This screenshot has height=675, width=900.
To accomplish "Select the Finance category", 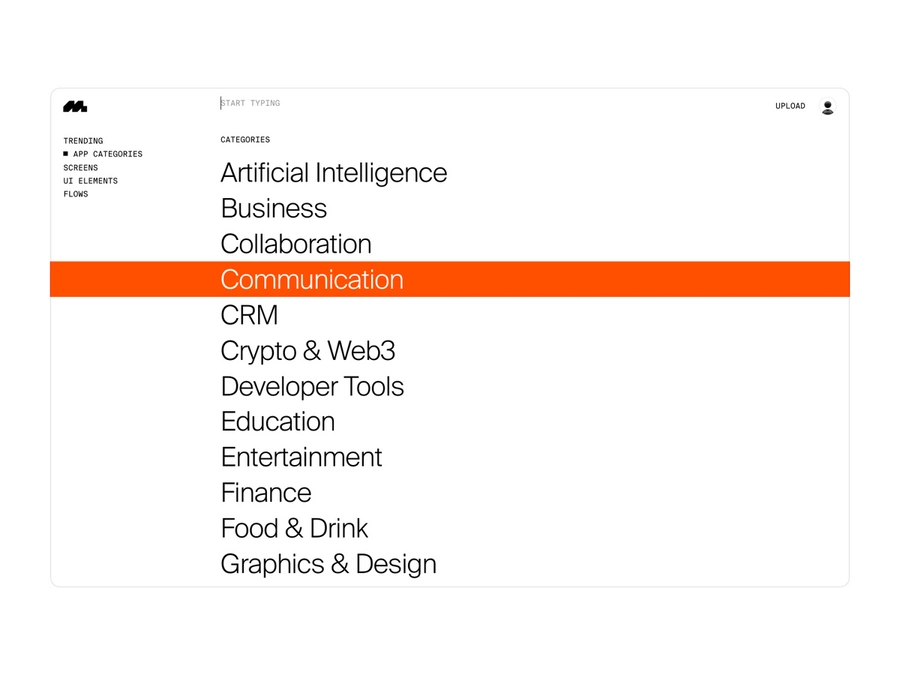I will pos(265,493).
